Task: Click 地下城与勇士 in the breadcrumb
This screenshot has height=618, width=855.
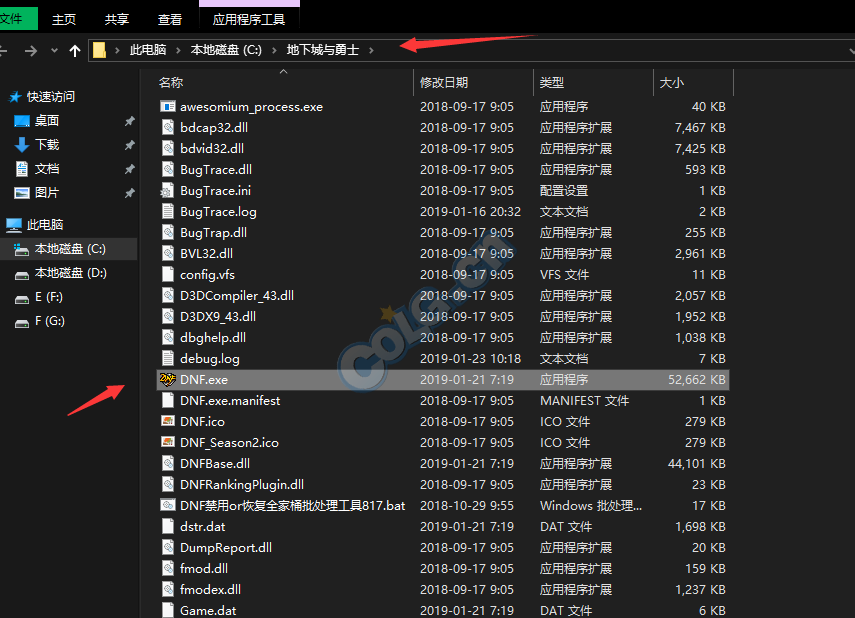Action: (x=323, y=50)
